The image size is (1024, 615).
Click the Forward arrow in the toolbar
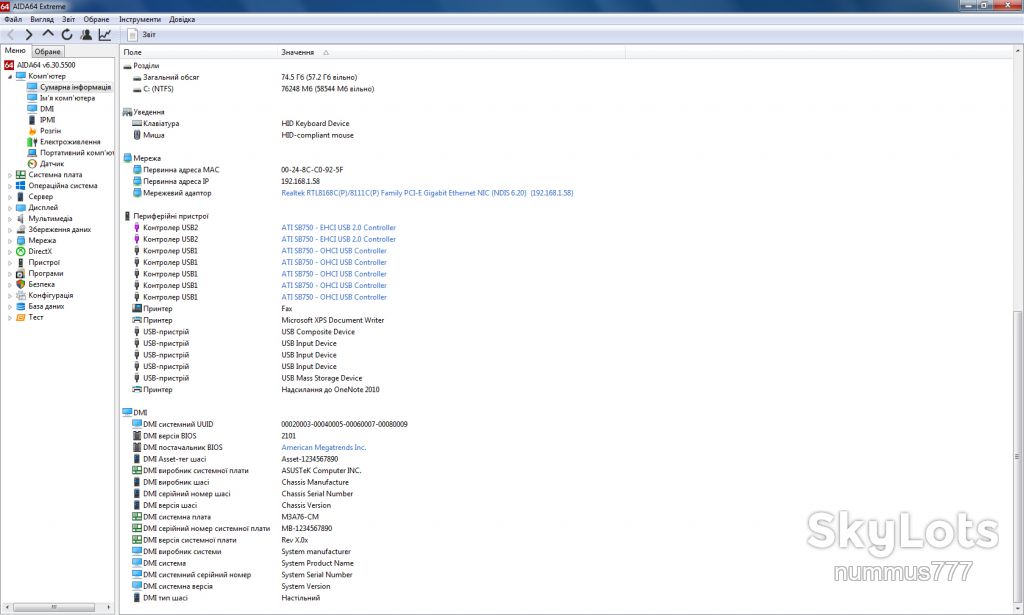click(29, 35)
